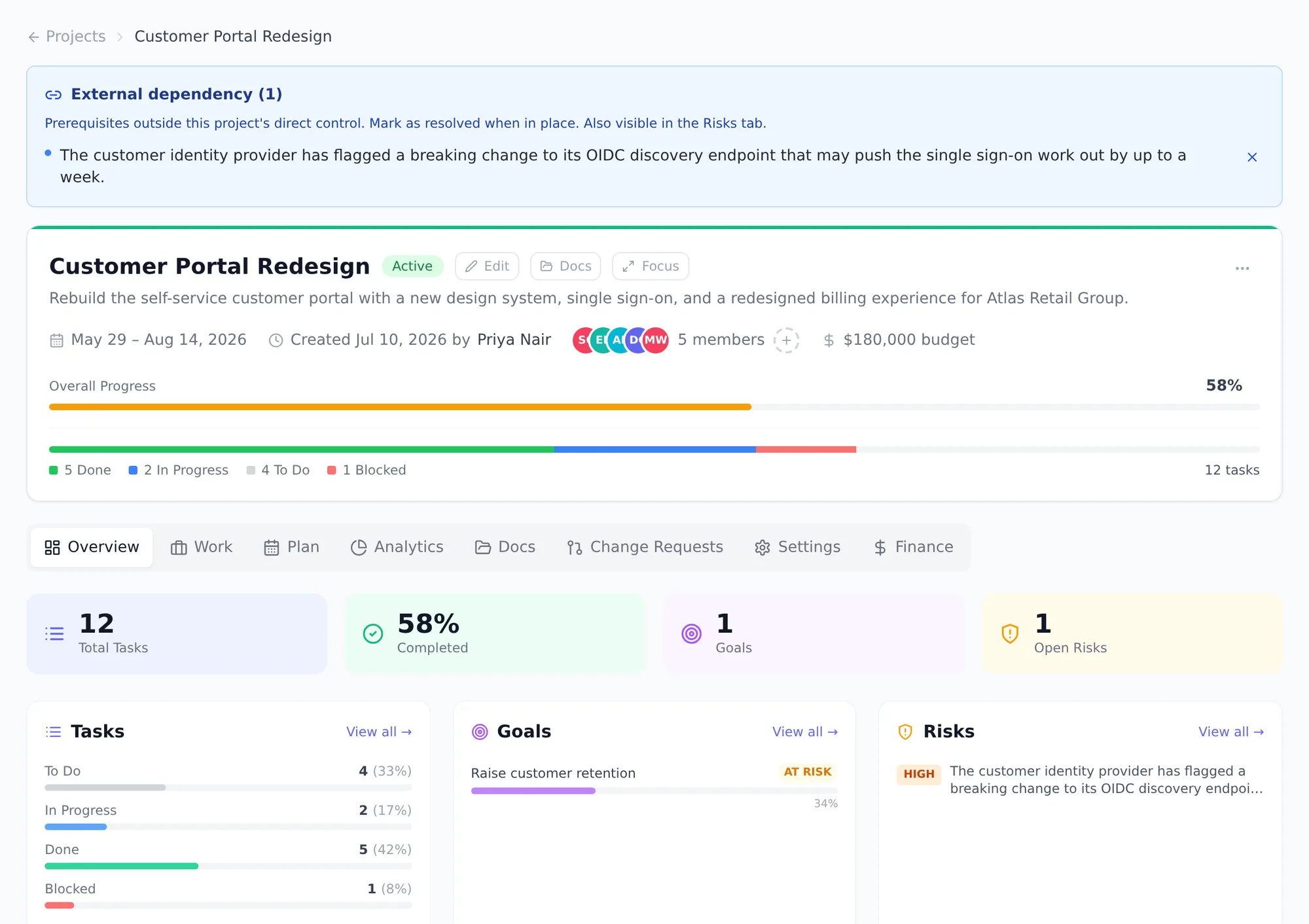Click the dollar budget icon

click(x=829, y=340)
